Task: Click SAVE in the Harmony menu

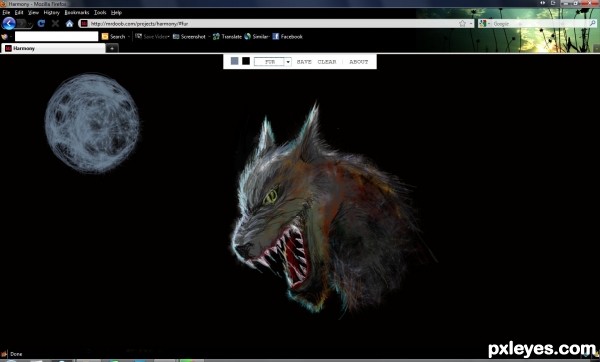Action: point(304,62)
